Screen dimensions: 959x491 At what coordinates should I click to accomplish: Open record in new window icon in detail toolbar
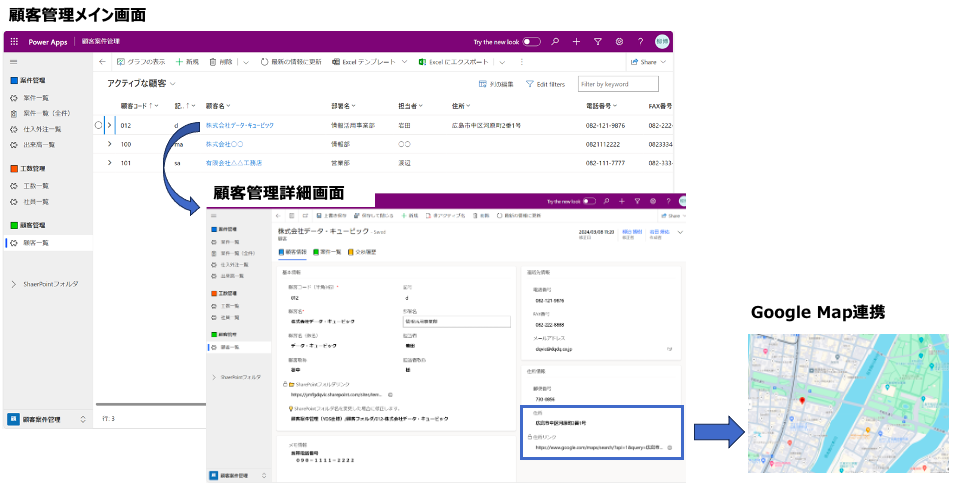tap(305, 216)
